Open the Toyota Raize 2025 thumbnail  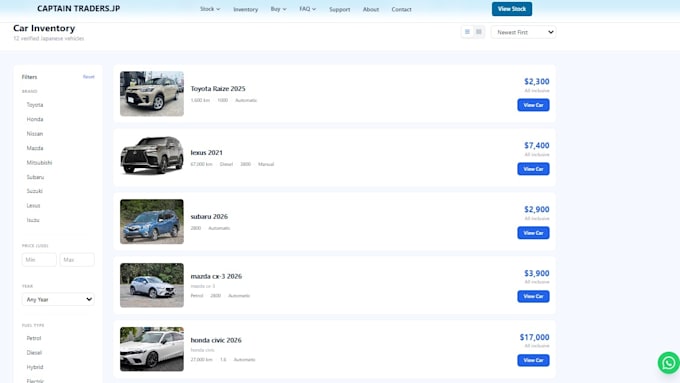[152, 94]
